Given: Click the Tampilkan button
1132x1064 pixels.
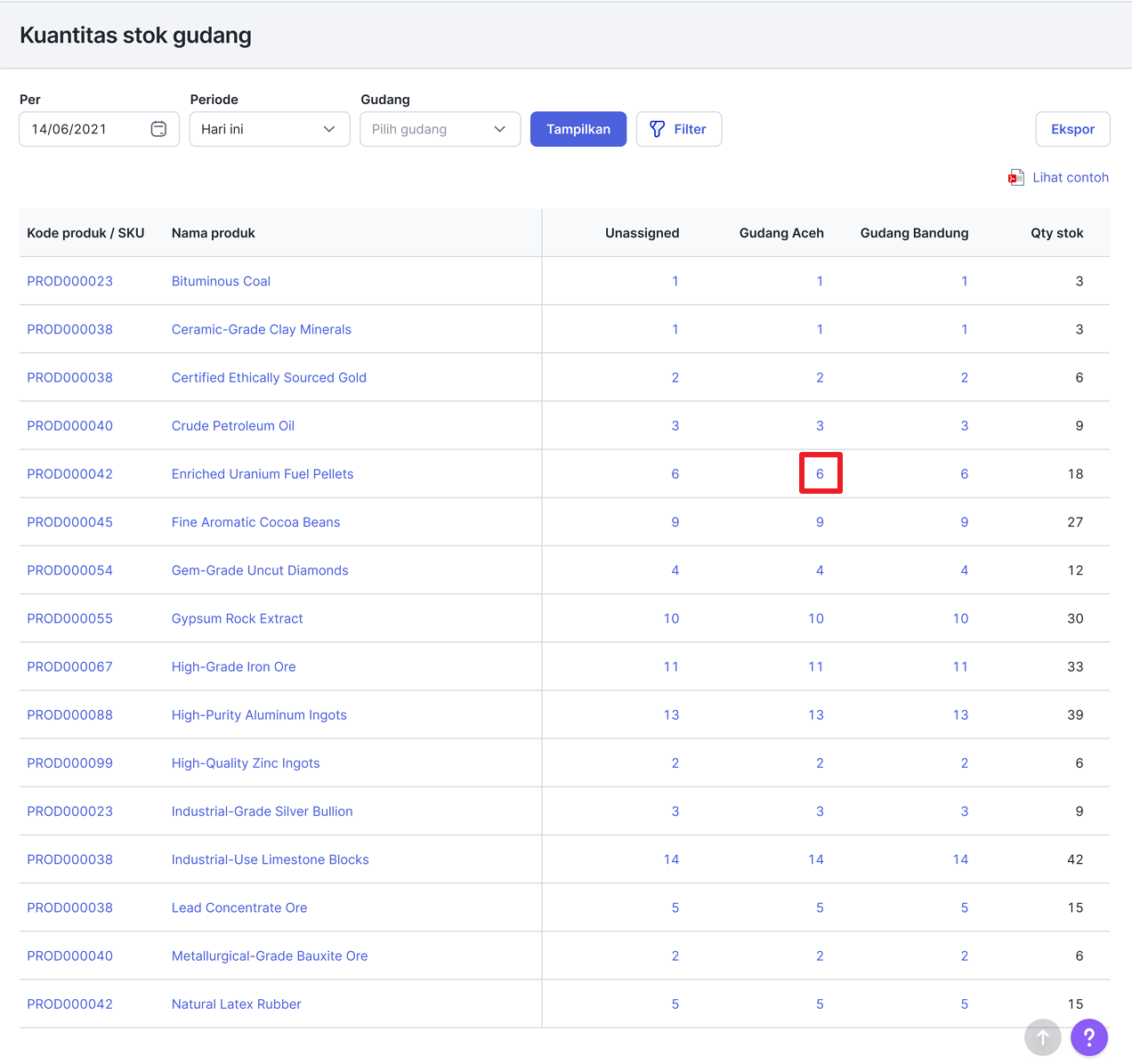Looking at the screenshot, I should pos(578,129).
